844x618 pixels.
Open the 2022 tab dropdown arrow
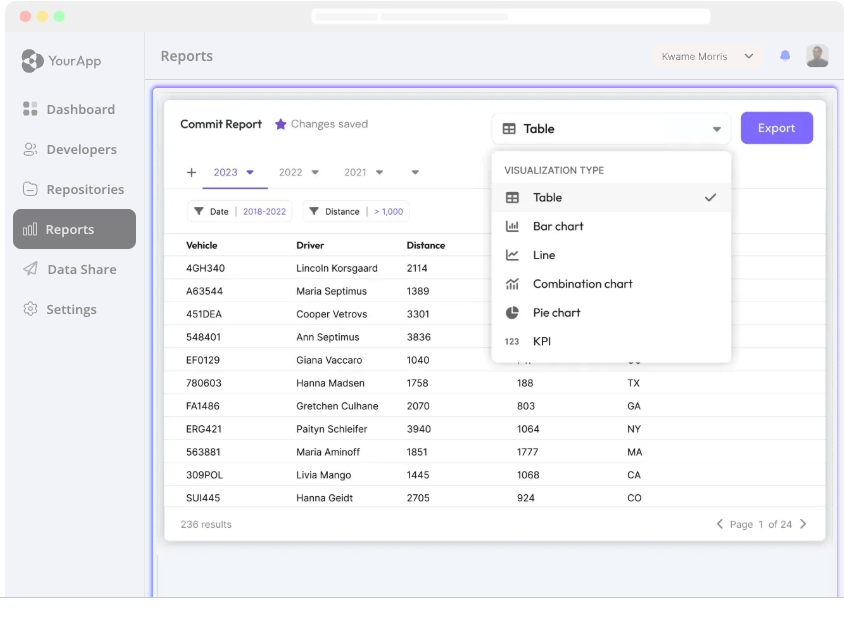(315, 172)
